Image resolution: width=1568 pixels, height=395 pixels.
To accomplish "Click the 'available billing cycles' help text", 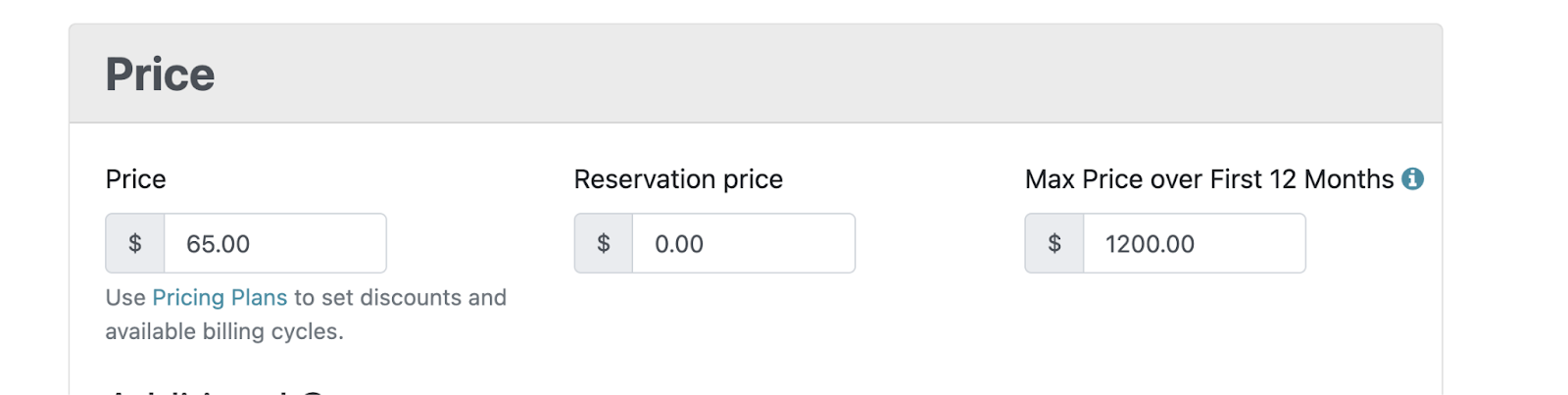I will tap(223, 331).
